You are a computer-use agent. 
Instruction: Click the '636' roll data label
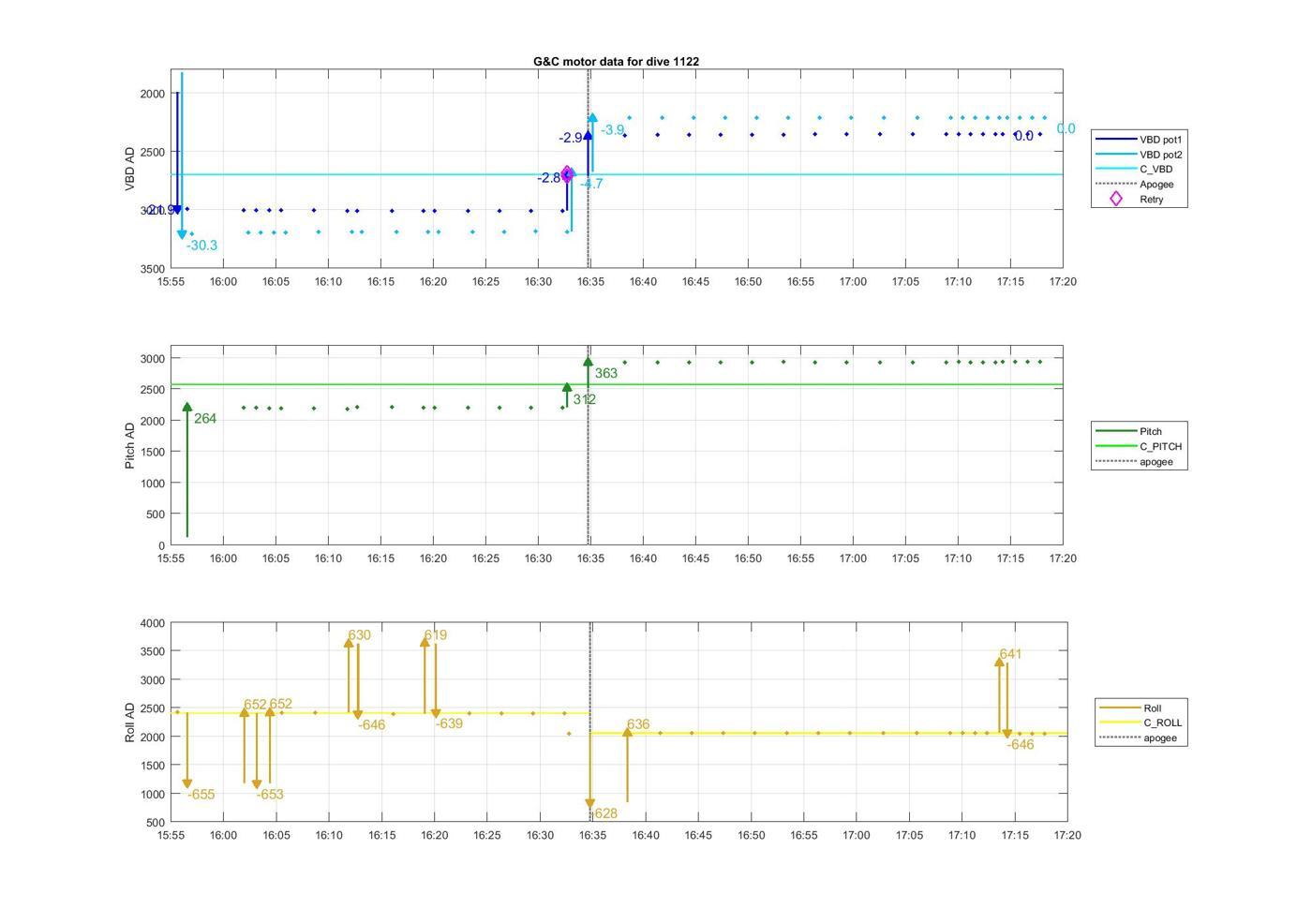[638, 724]
